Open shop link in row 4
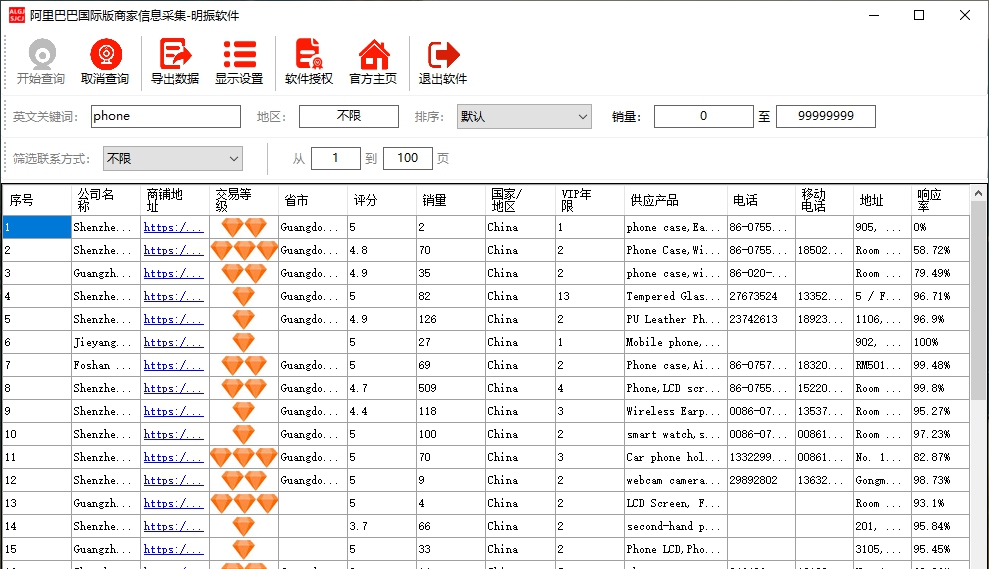989x569 pixels. tap(173, 296)
